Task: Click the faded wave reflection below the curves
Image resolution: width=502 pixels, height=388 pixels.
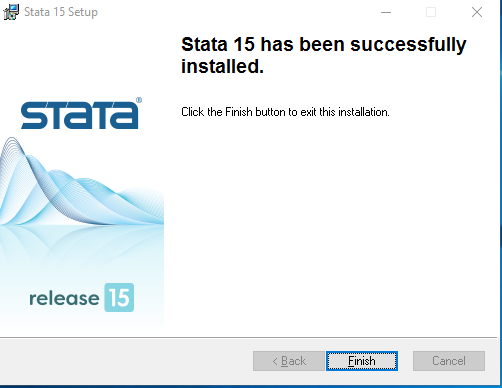Action: pos(82,247)
